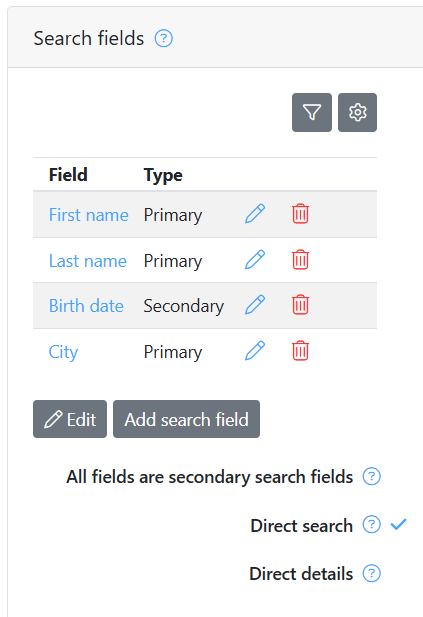Open the Last name field link
Screen dimensions: 423x617
88,261
